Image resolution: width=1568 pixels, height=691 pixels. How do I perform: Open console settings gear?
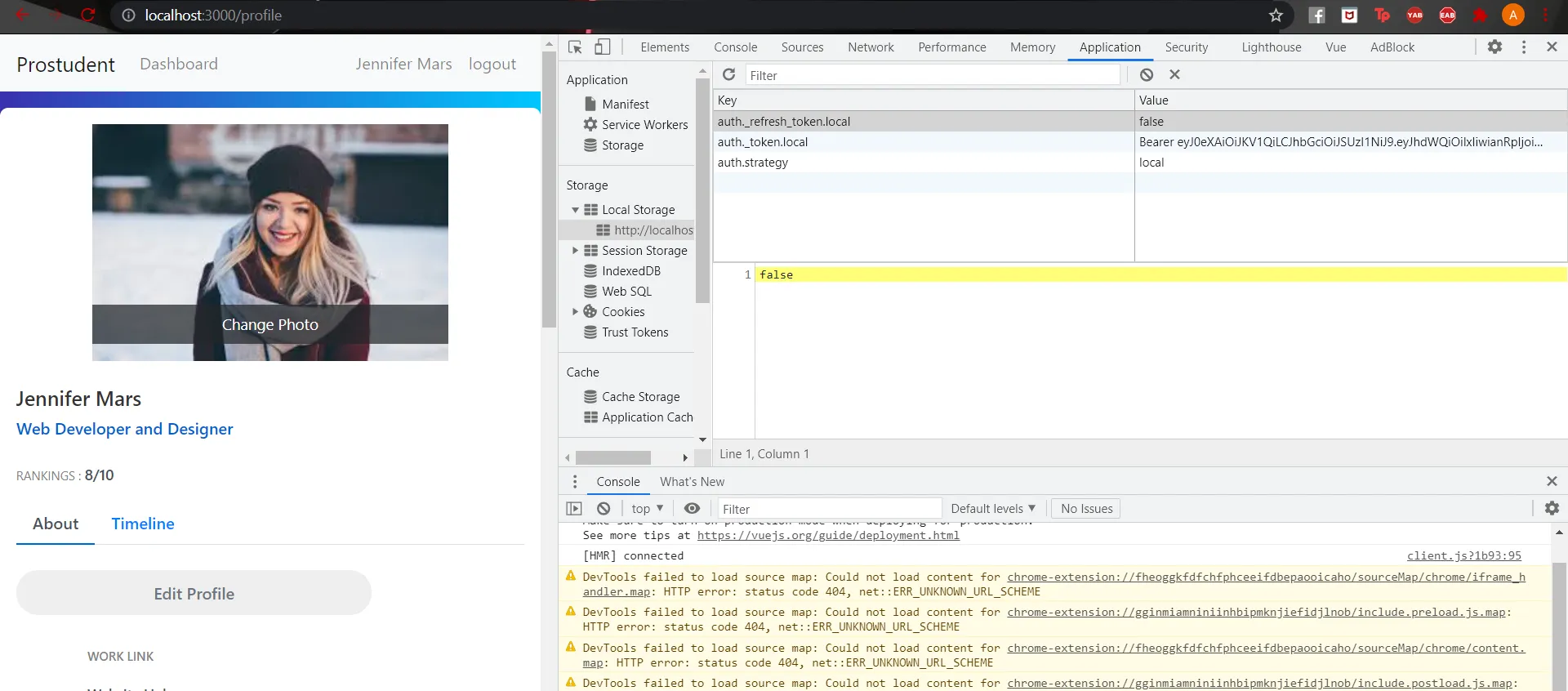[x=1552, y=509]
